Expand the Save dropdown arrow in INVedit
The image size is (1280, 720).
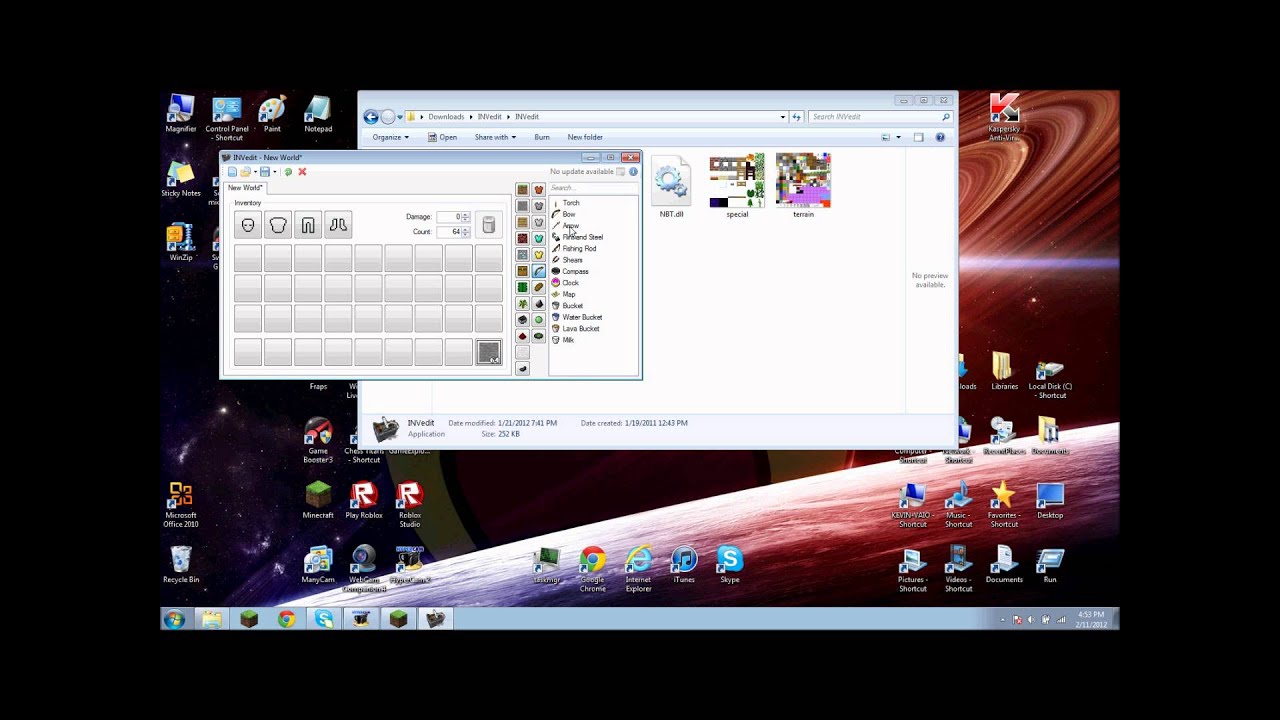(x=274, y=172)
